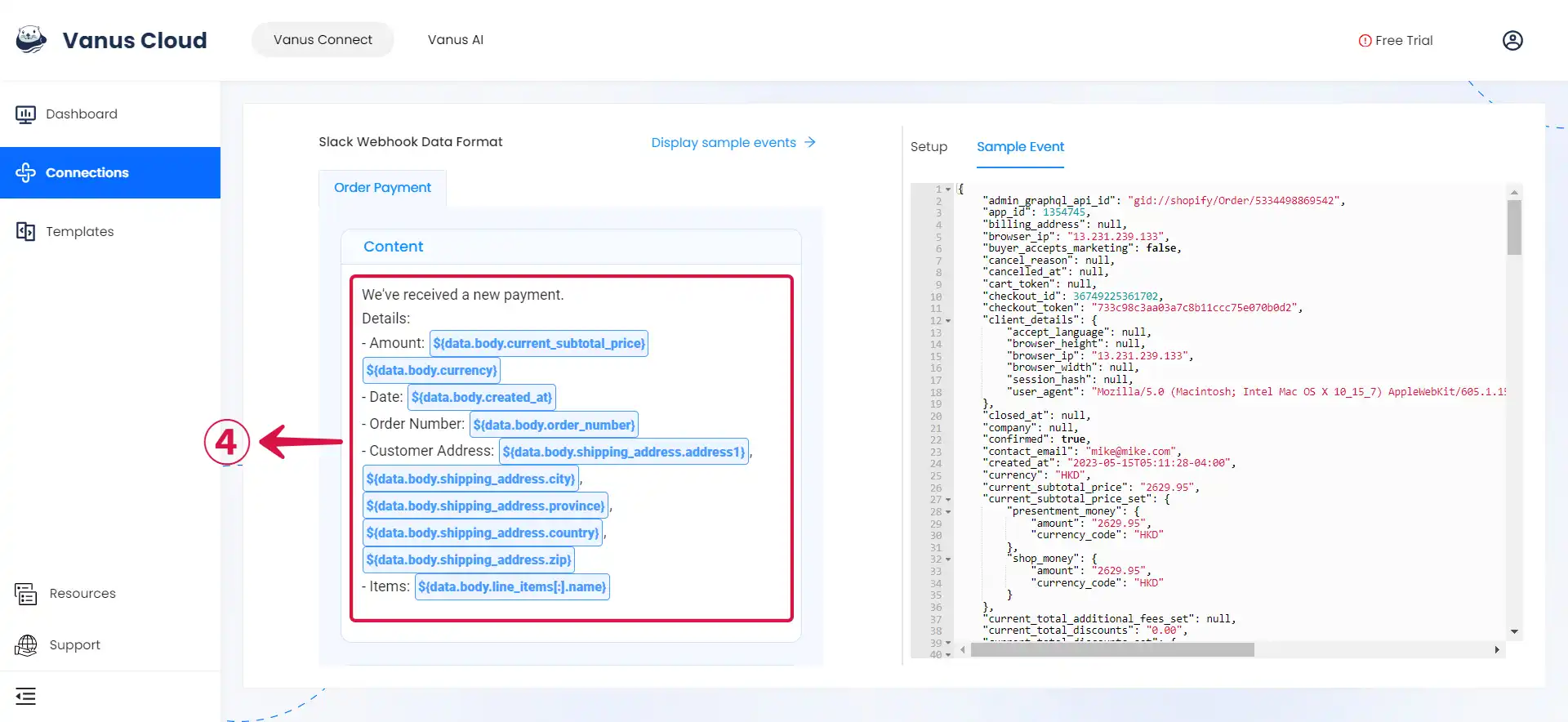This screenshot has height=722, width=1568.
Task: Click scroll-left arrow of code viewer
Action: pyautogui.click(x=963, y=650)
